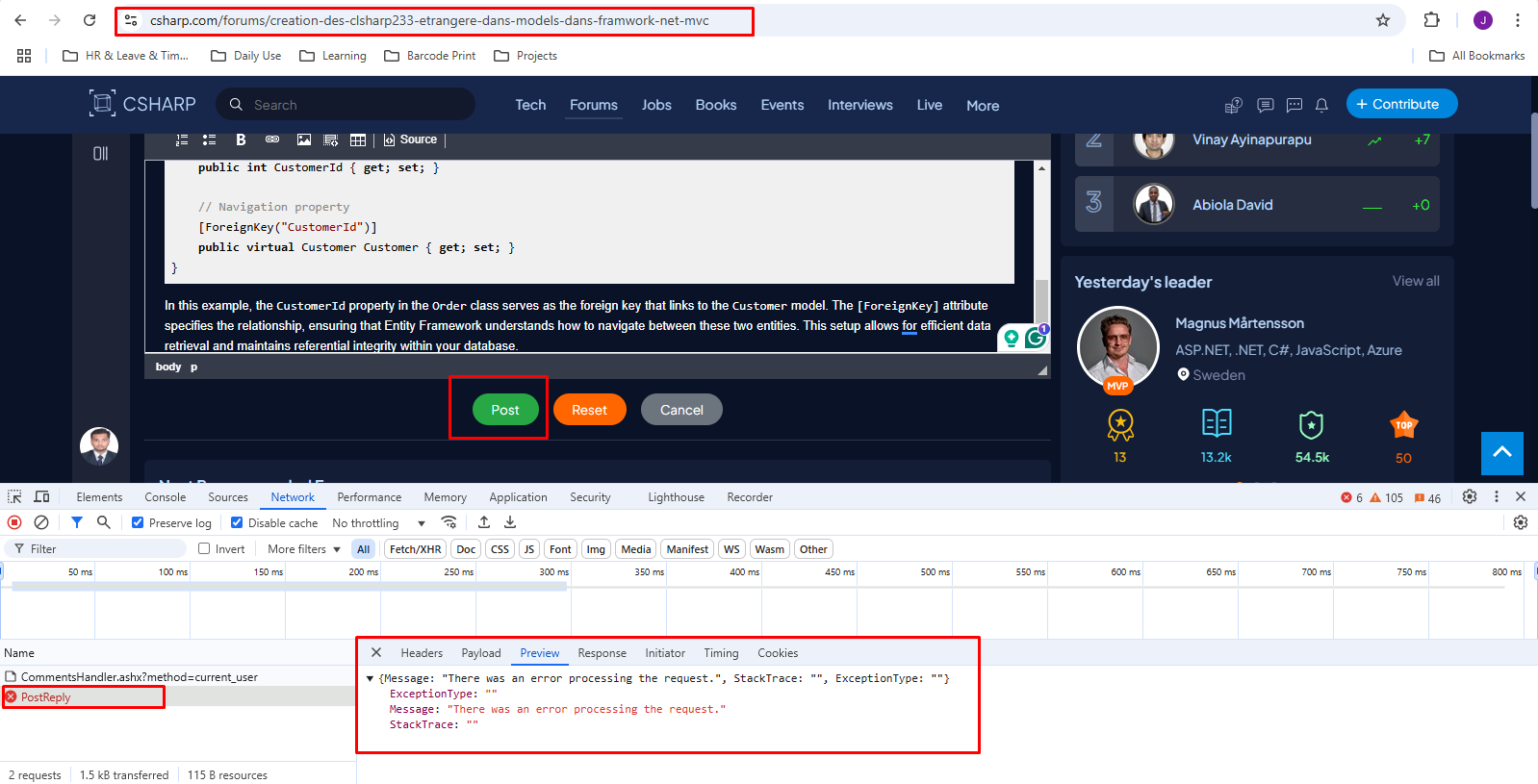Click the back-to-top arrow button
This screenshot has width=1538, height=784.
[1502, 453]
